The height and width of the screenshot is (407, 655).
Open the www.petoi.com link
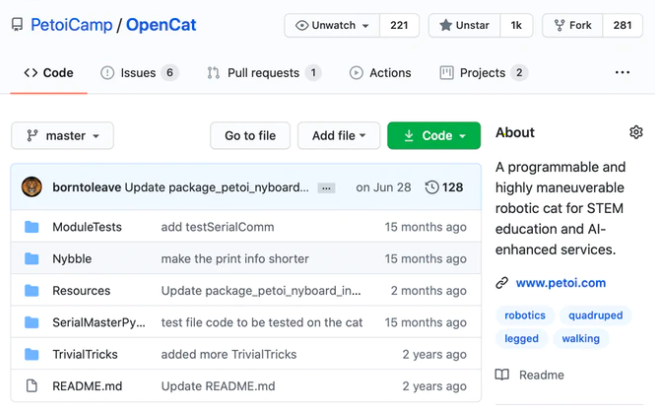pos(561,283)
